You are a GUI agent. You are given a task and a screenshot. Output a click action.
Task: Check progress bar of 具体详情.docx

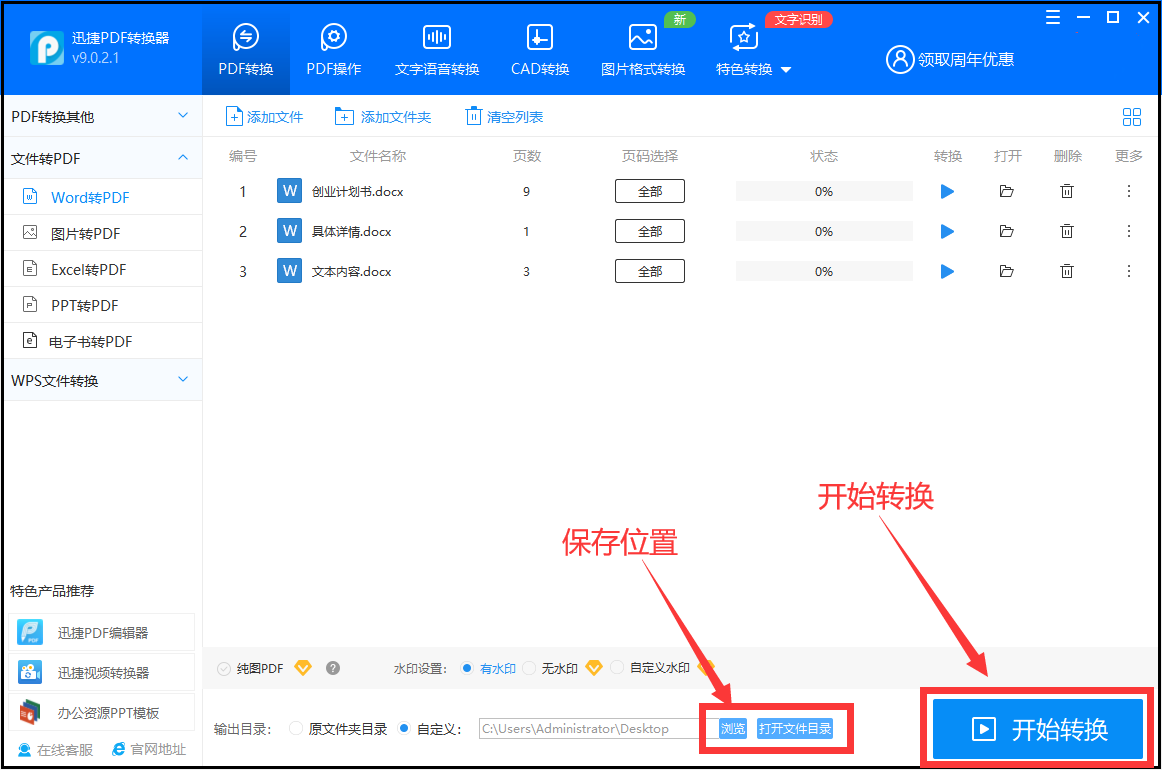click(824, 230)
